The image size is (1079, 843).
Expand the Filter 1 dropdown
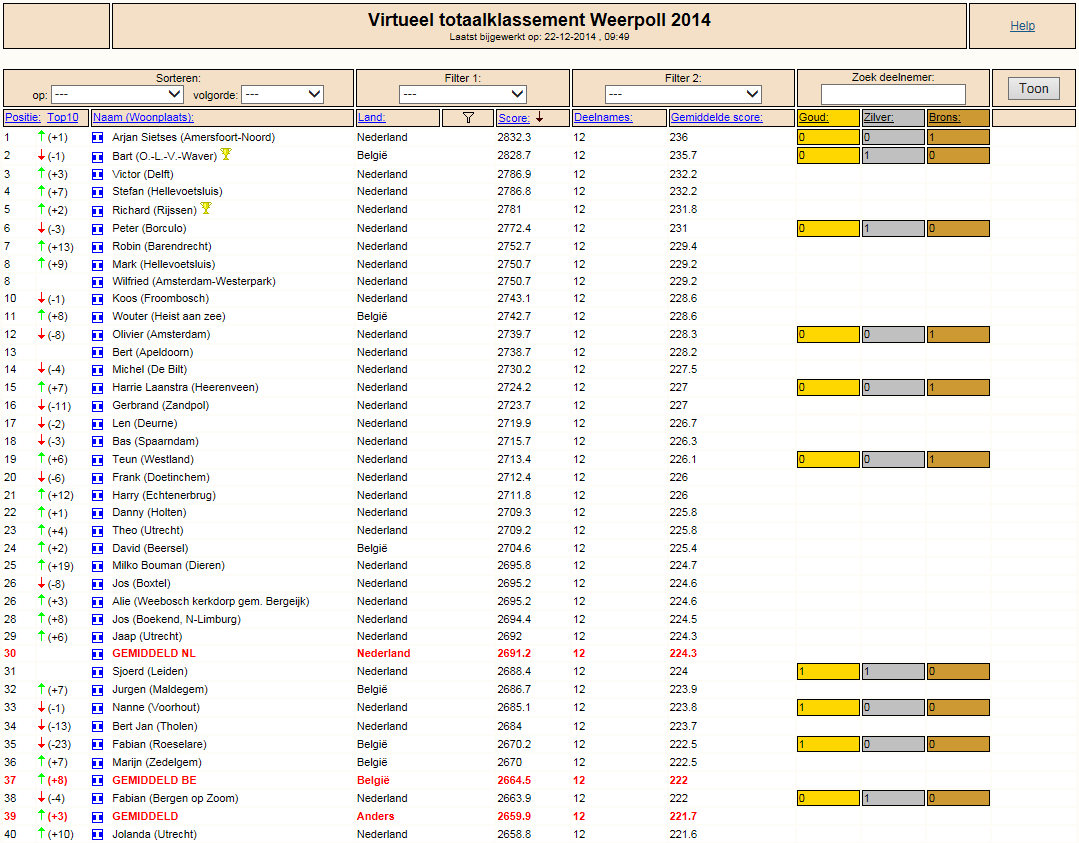click(462, 94)
